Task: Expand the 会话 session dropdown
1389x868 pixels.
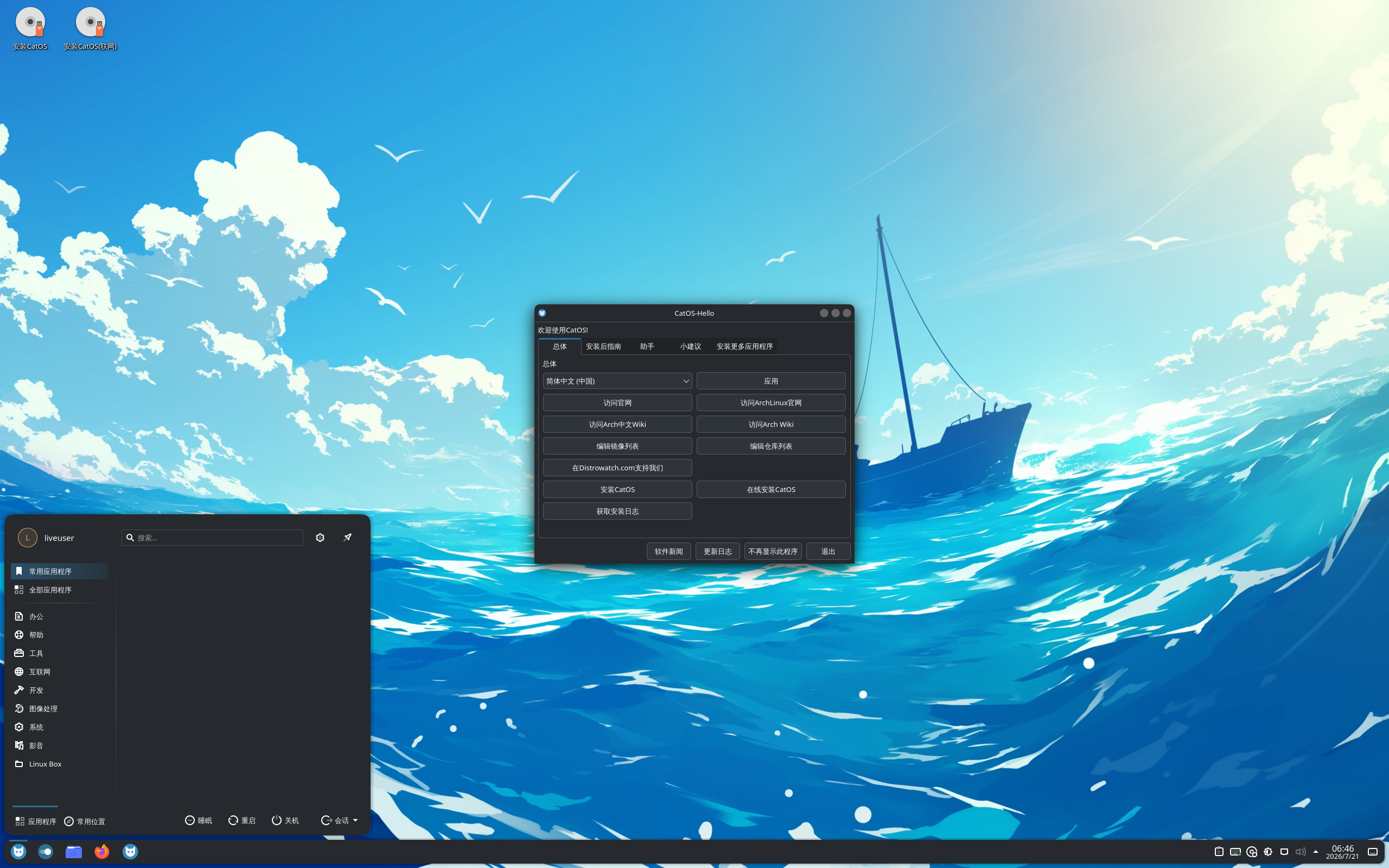Action: tap(339, 820)
